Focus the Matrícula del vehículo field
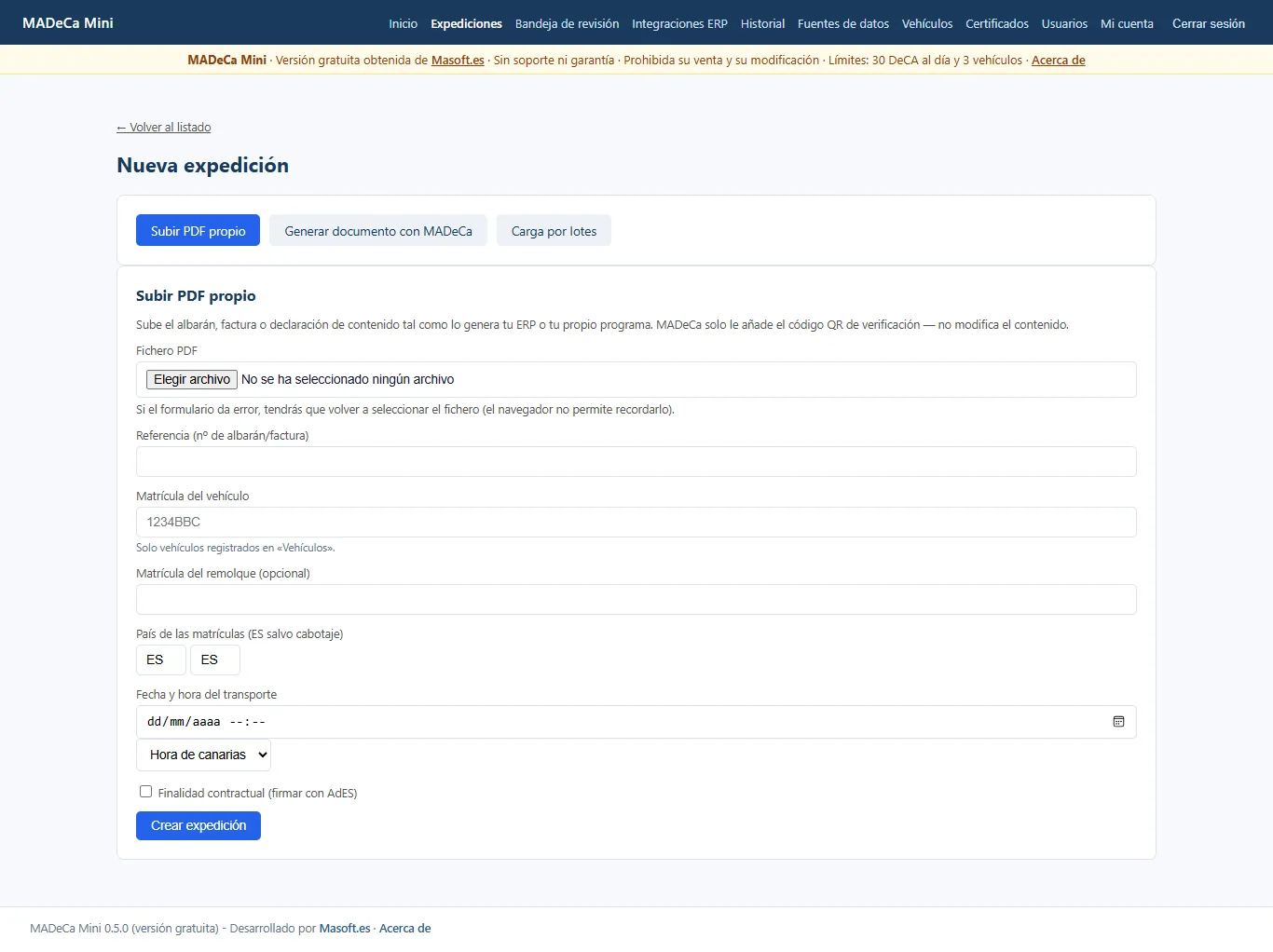The image size is (1273, 952). click(636, 522)
